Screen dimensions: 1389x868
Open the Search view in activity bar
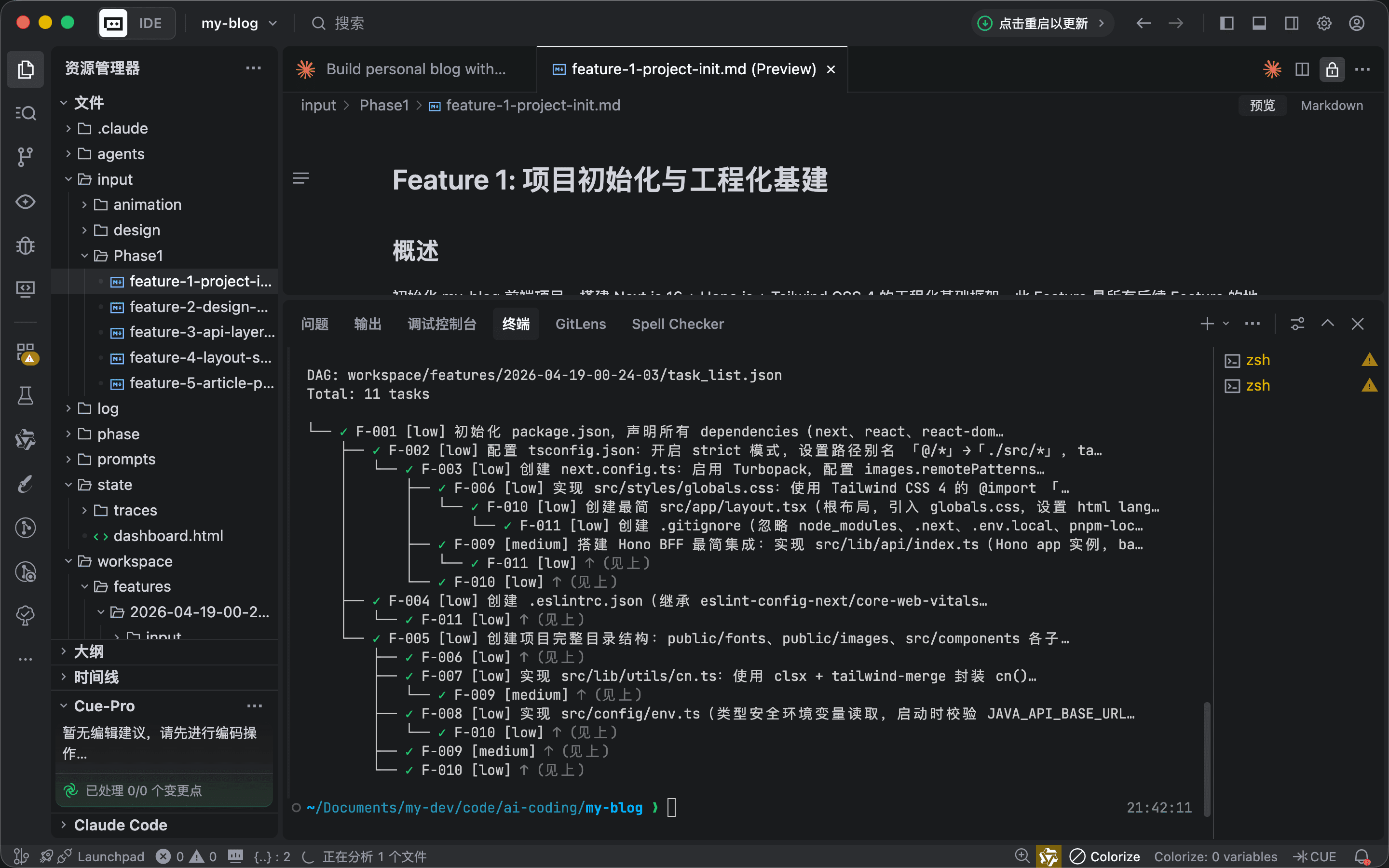(25, 112)
